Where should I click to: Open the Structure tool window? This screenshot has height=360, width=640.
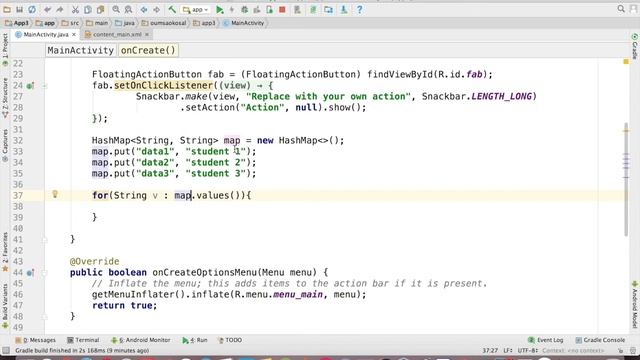[x=5, y=98]
